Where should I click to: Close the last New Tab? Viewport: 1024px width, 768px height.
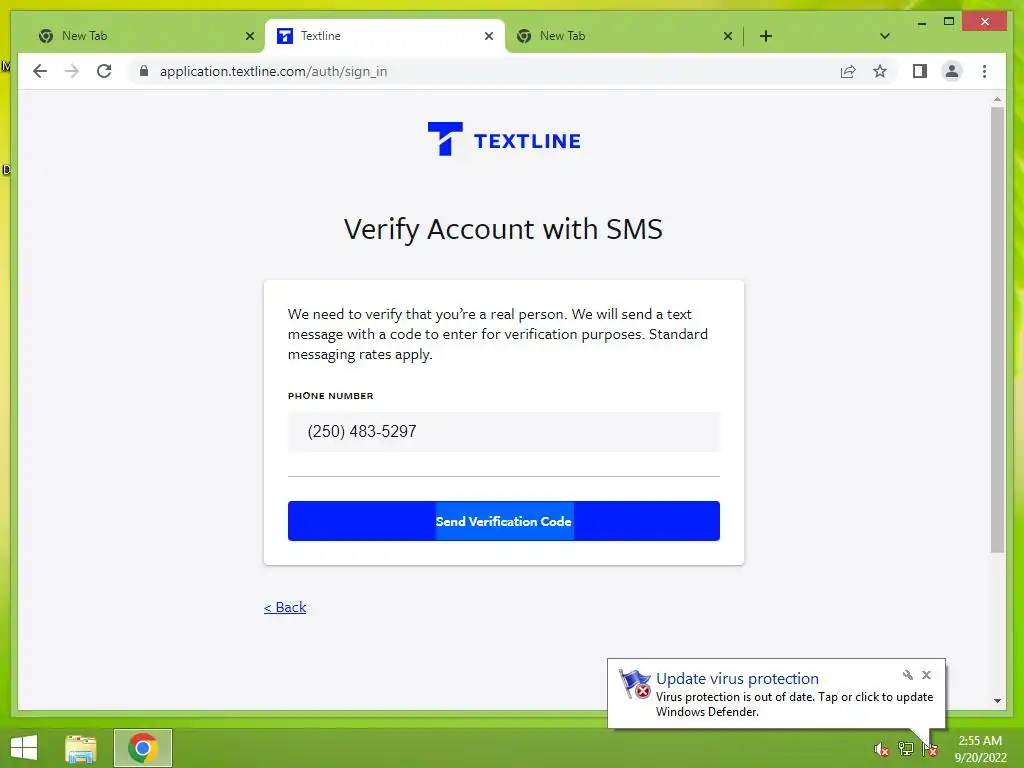click(x=728, y=36)
